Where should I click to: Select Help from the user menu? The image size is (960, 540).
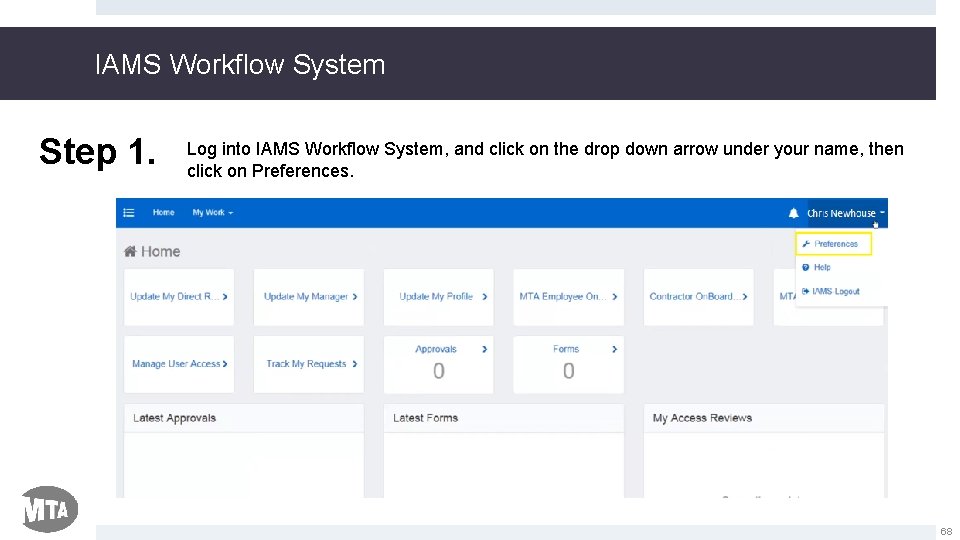822,267
